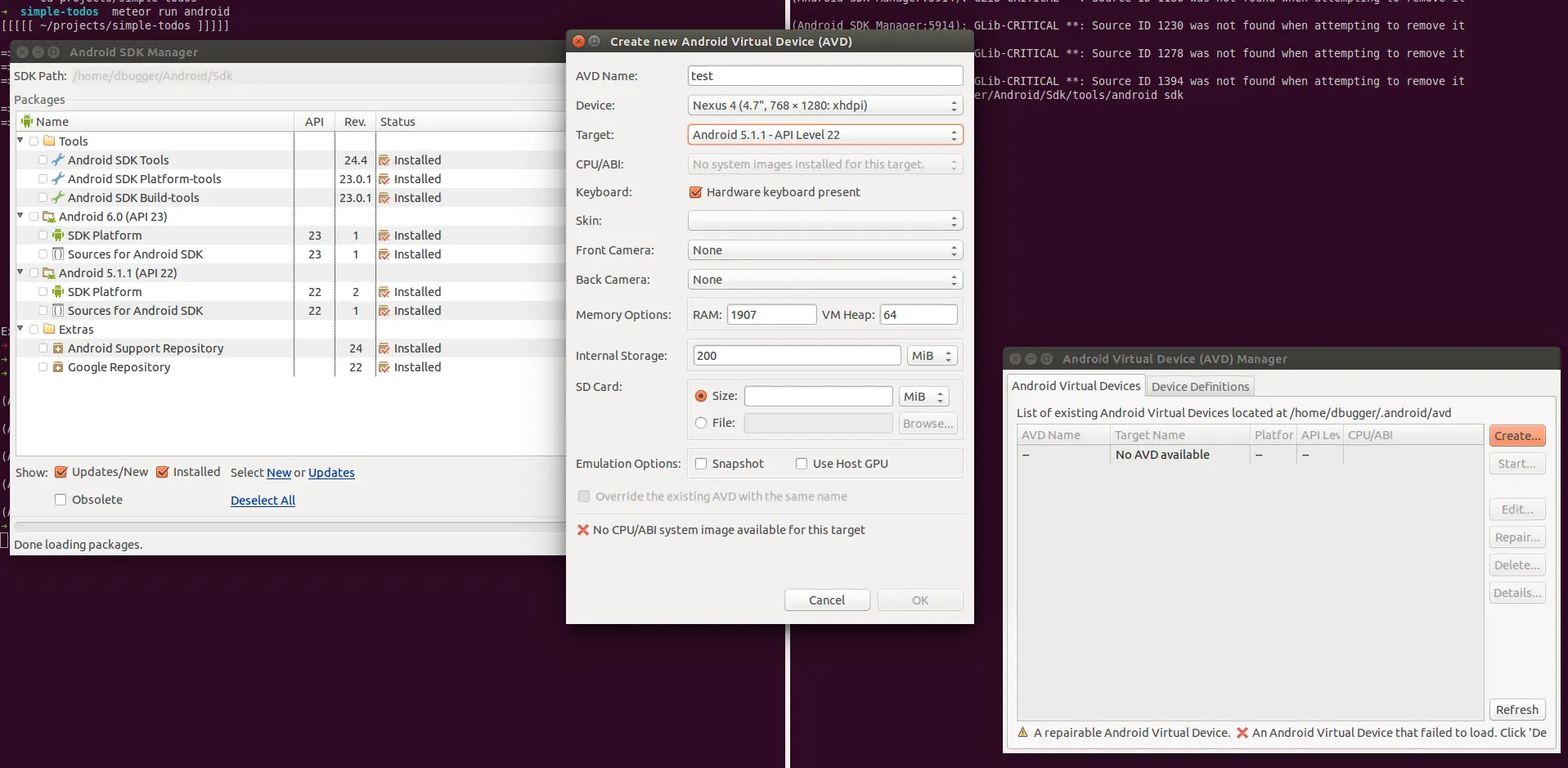Switch to the Android Virtual Devices tab
1568x768 pixels.
click(x=1076, y=386)
